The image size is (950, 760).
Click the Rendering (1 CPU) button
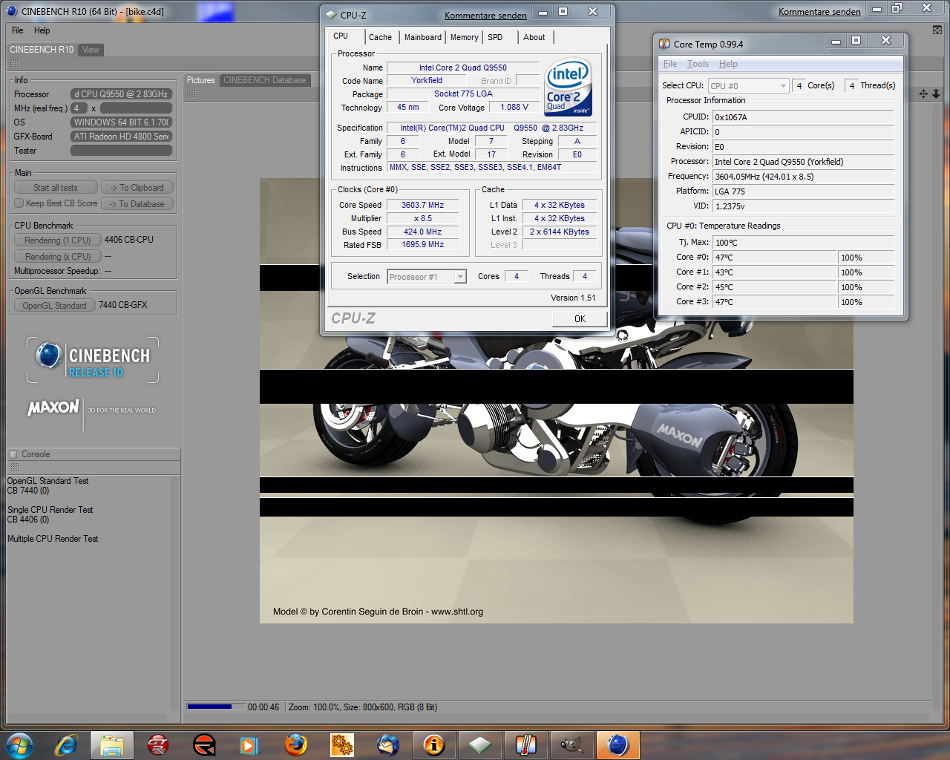coord(58,240)
